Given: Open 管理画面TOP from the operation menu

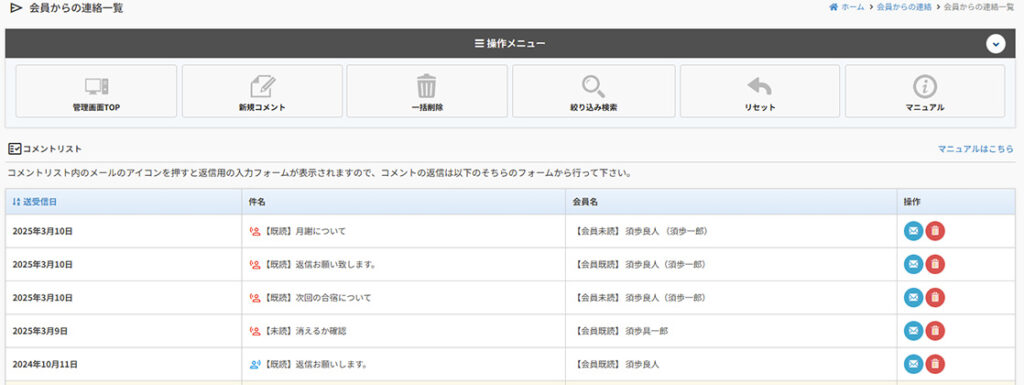Looking at the screenshot, I should (x=96, y=91).
